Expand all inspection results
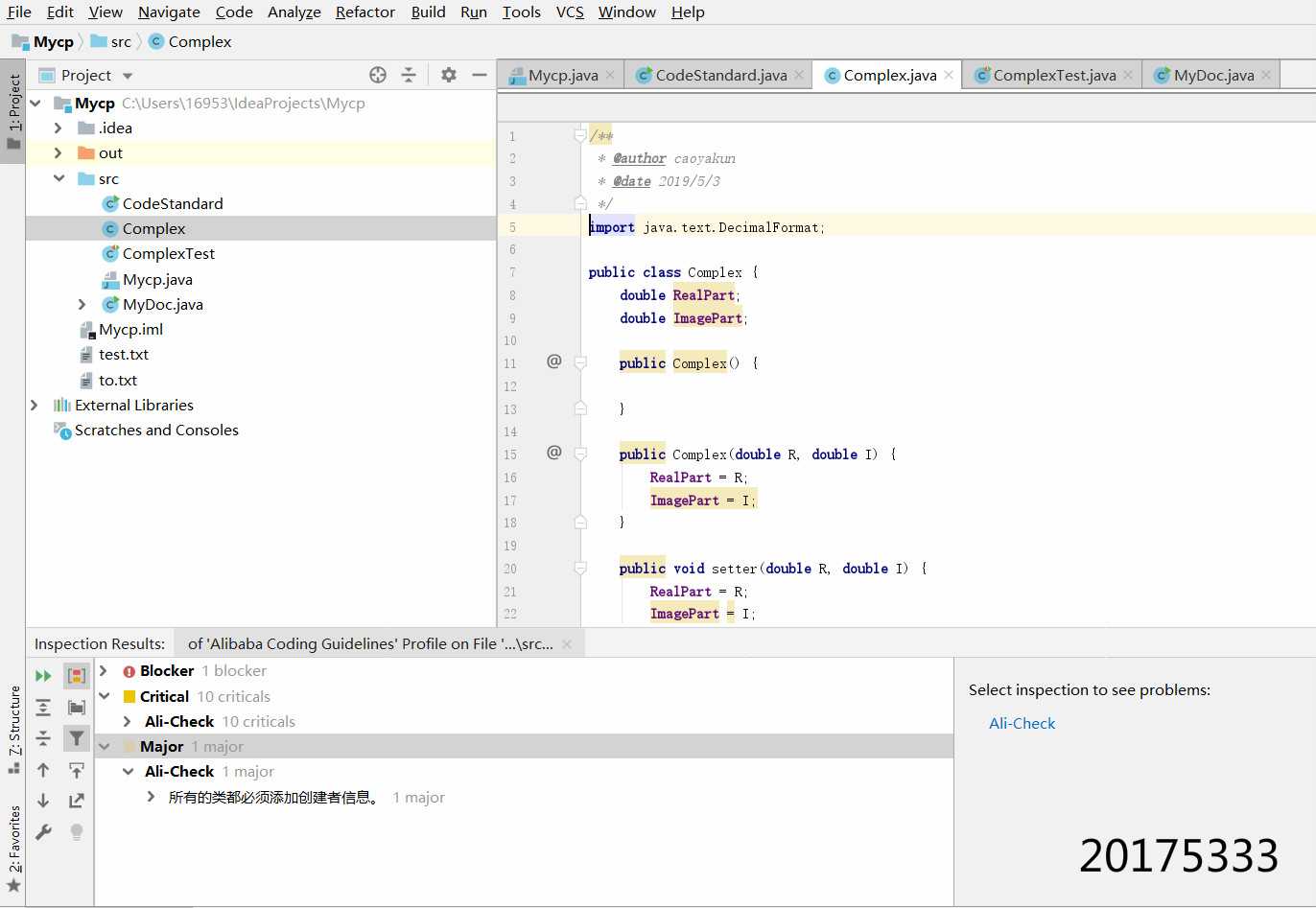The image size is (1316, 908). click(x=43, y=708)
